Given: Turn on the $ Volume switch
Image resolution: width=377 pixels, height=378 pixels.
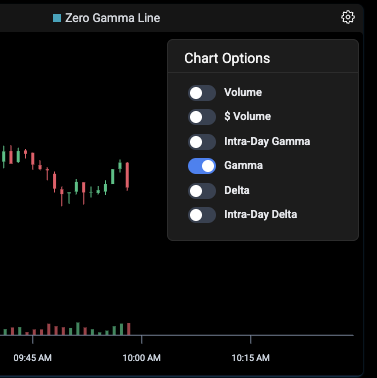Looking at the screenshot, I should [x=202, y=117].
